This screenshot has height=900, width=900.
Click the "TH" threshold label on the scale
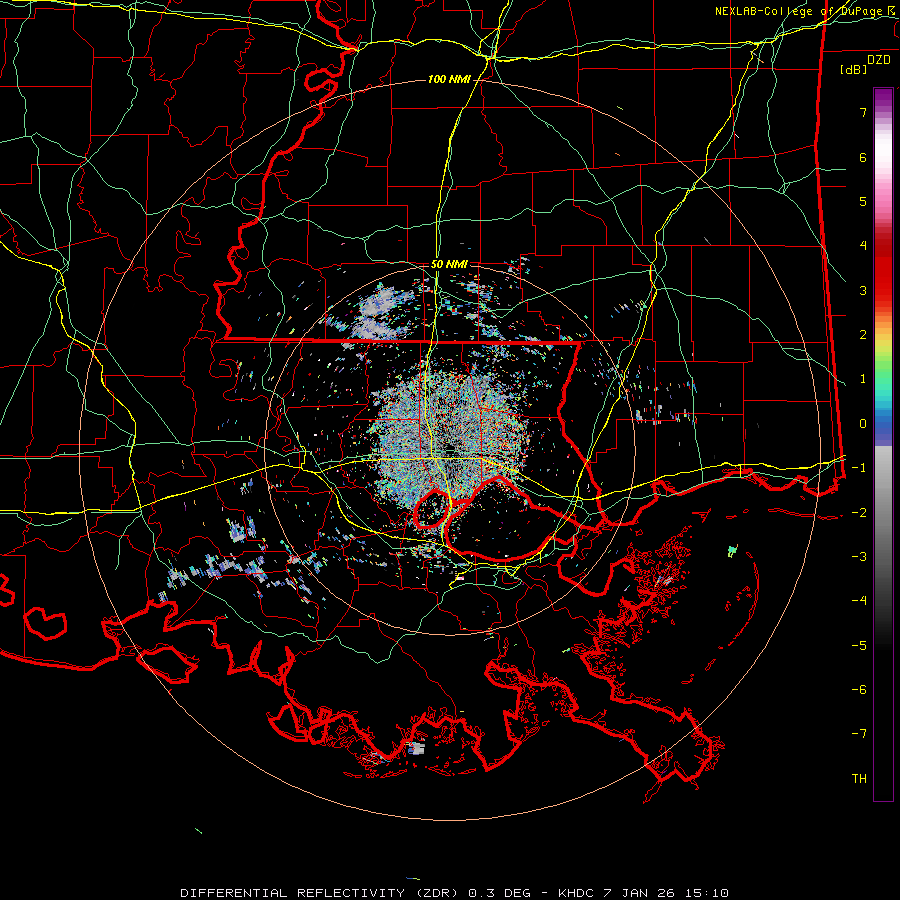point(859,779)
